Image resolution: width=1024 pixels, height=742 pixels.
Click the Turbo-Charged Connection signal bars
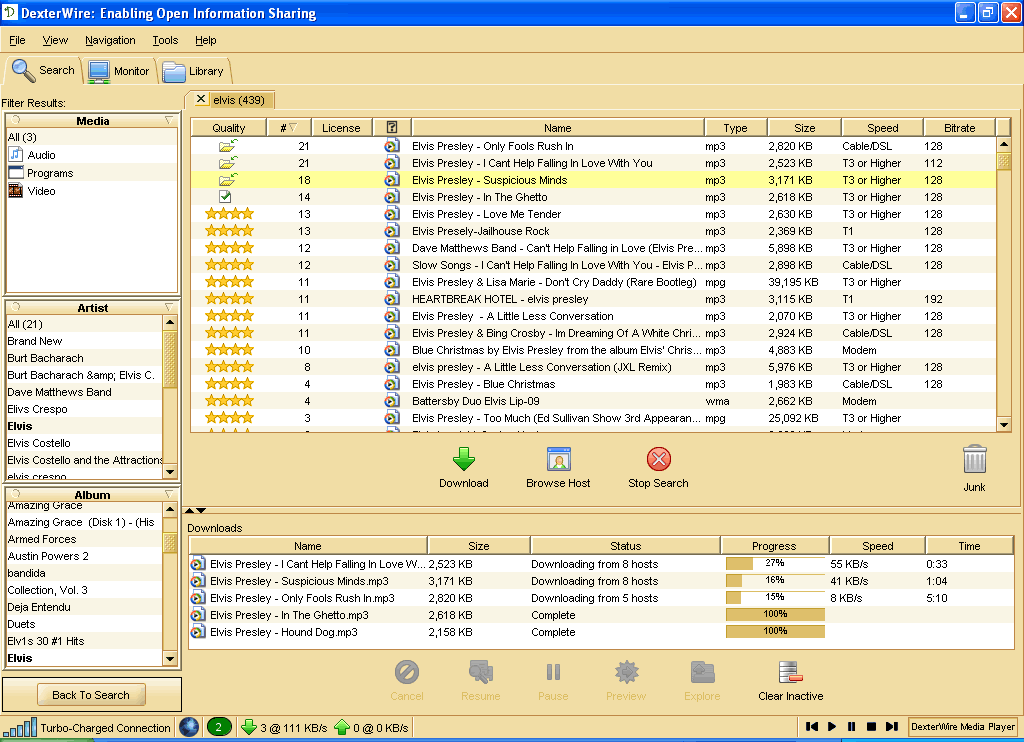[x=20, y=728]
